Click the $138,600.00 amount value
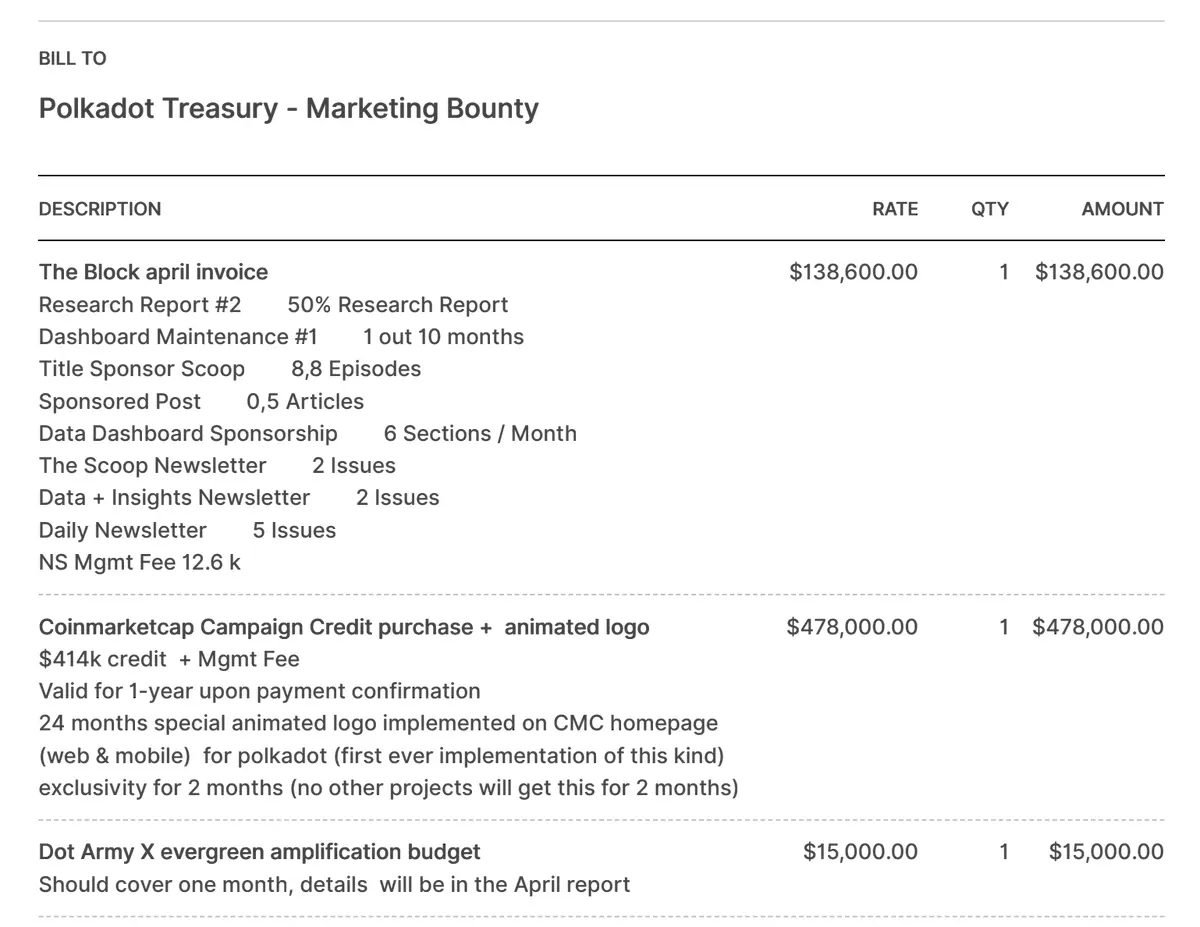The image size is (1200, 927). (x=1099, y=272)
